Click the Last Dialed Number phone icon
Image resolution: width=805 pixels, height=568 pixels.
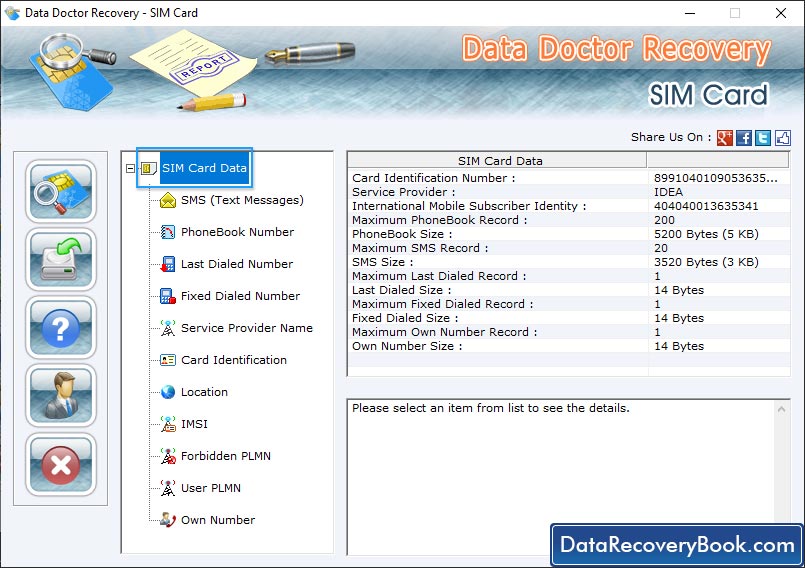pos(168,264)
